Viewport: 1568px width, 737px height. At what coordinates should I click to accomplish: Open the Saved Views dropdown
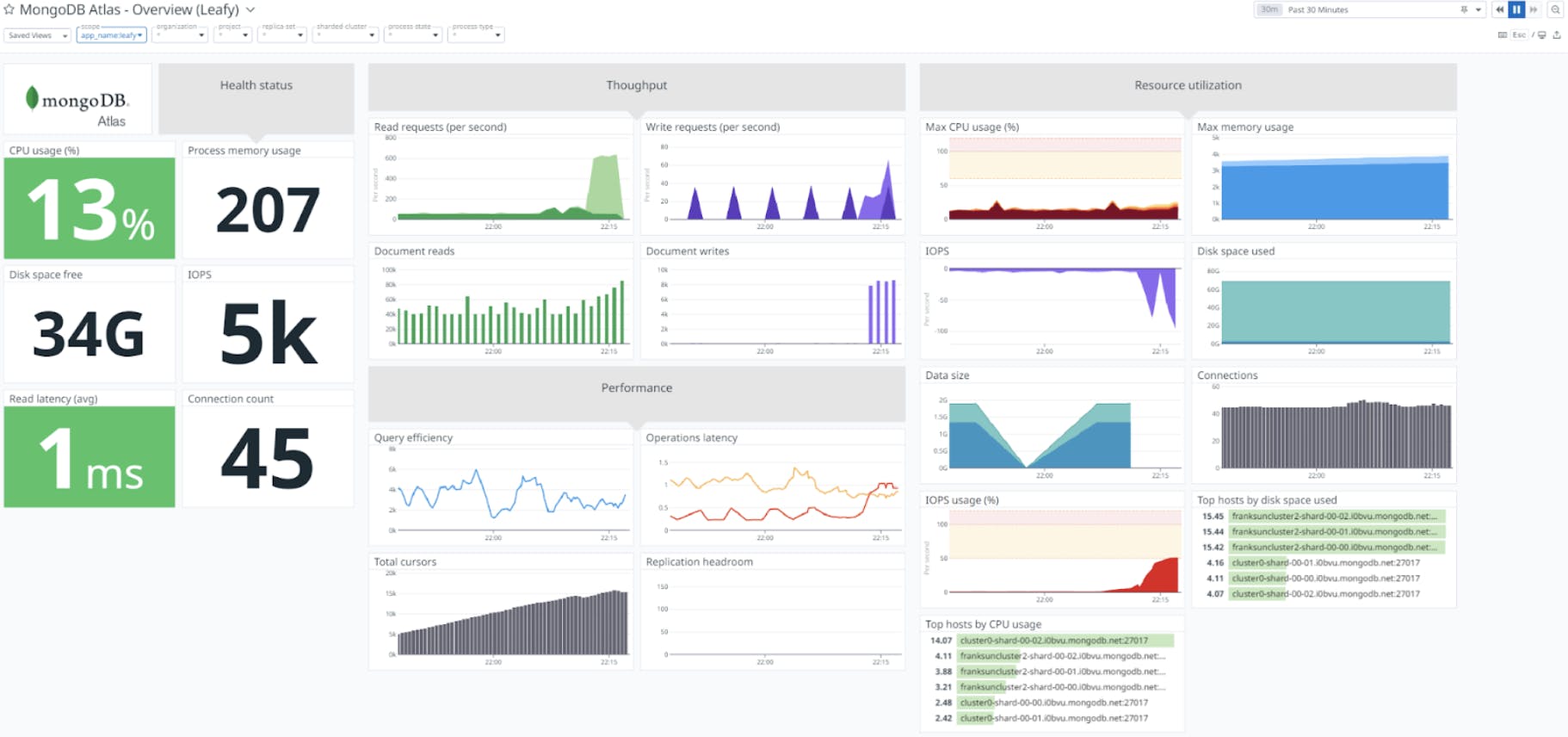(37, 35)
